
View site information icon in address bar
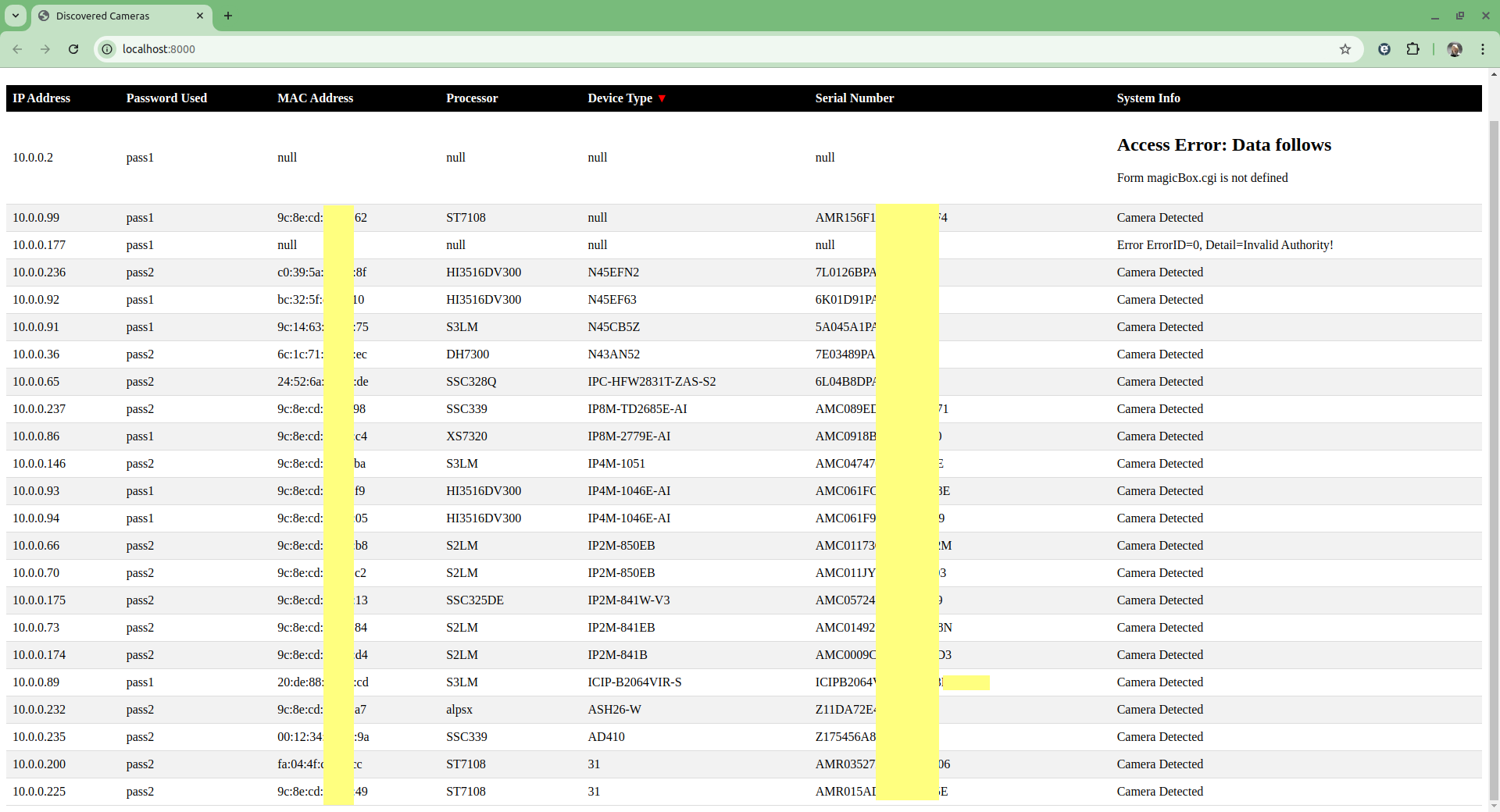pos(108,49)
